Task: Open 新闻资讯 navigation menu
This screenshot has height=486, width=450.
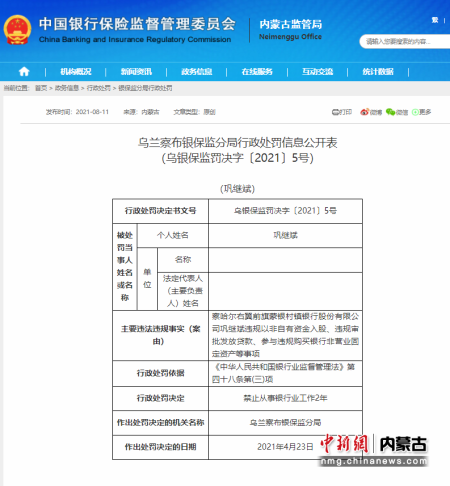Action: coord(136,72)
